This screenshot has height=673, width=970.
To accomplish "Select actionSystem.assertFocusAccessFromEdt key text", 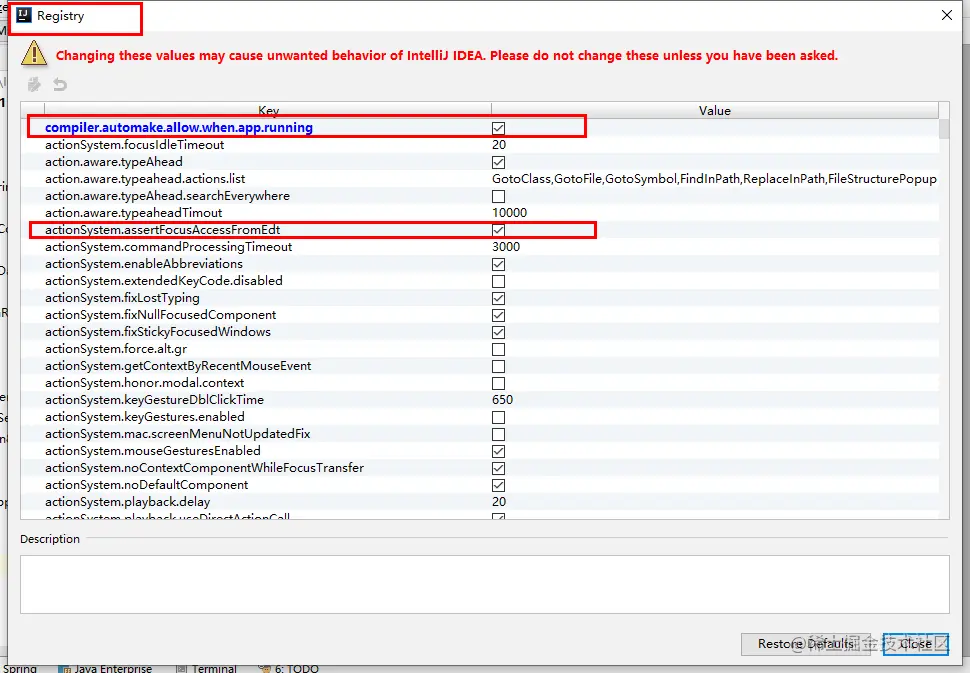I will point(162,229).
